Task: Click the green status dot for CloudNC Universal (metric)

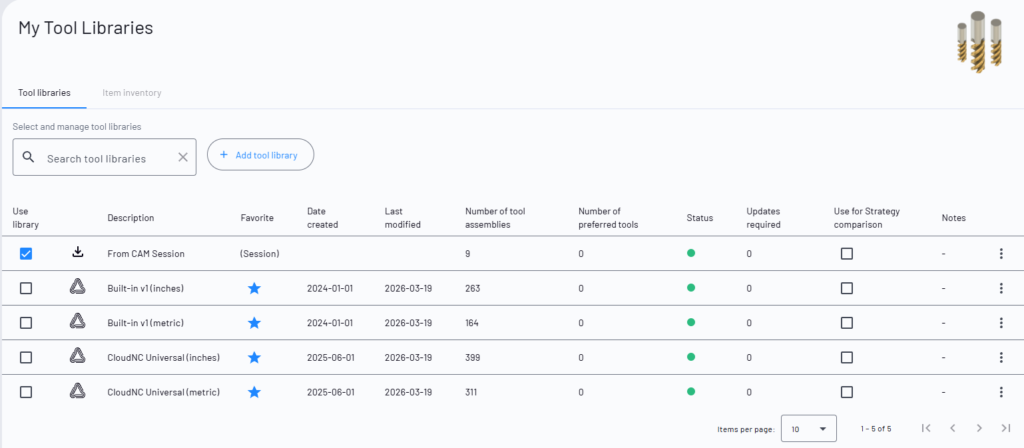Action: pyautogui.click(x=691, y=391)
